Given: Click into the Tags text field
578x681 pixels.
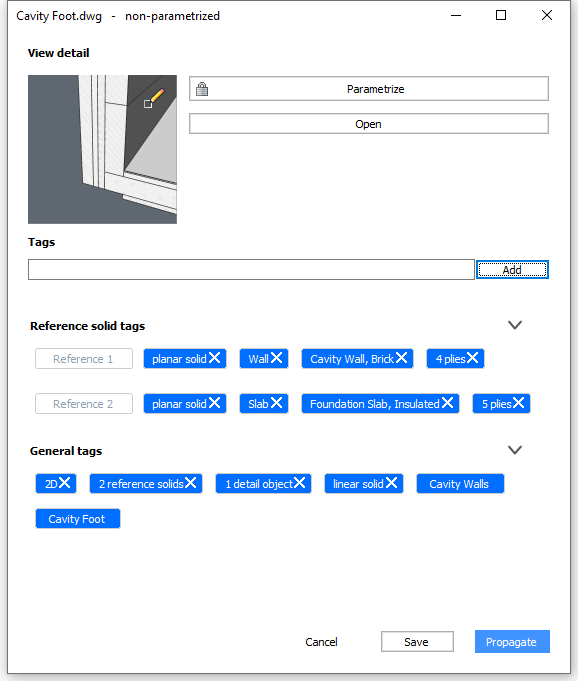Looking at the screenshot, I should [251, 270].
